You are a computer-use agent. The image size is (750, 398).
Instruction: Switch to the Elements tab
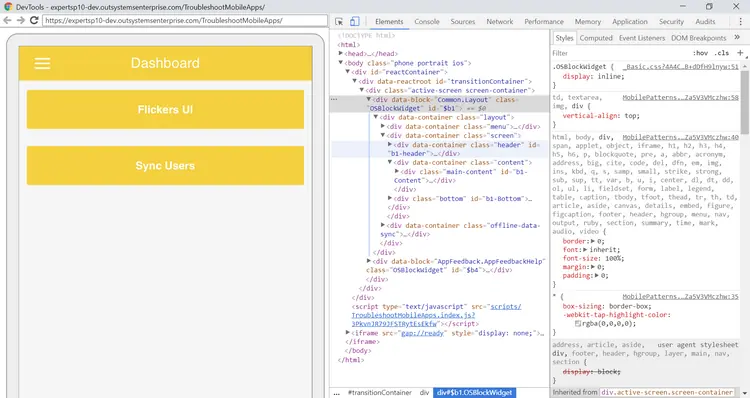(x=389, y=22)
